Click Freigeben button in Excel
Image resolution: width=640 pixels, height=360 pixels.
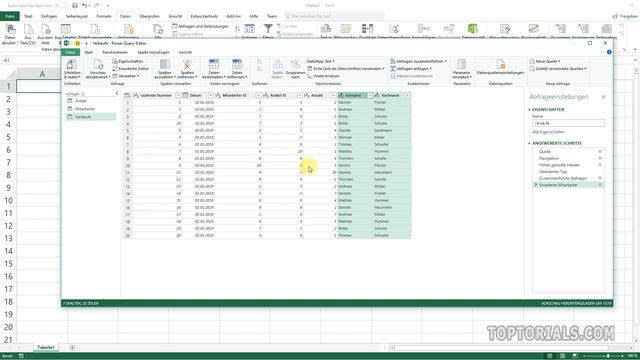[x=625, y=16]
